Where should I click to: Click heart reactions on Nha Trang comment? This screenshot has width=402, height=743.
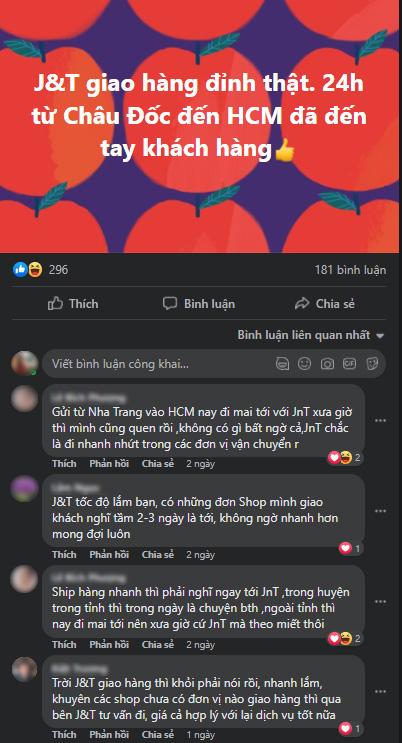(x=345, y=458)
